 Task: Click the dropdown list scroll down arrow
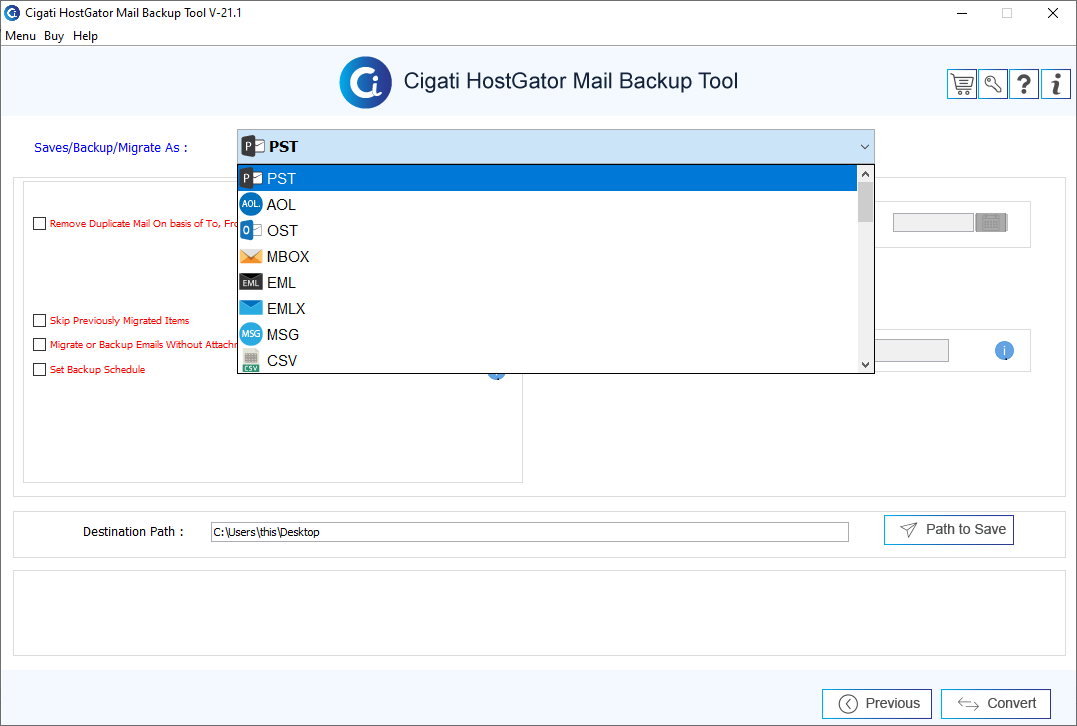coord(865,365)
